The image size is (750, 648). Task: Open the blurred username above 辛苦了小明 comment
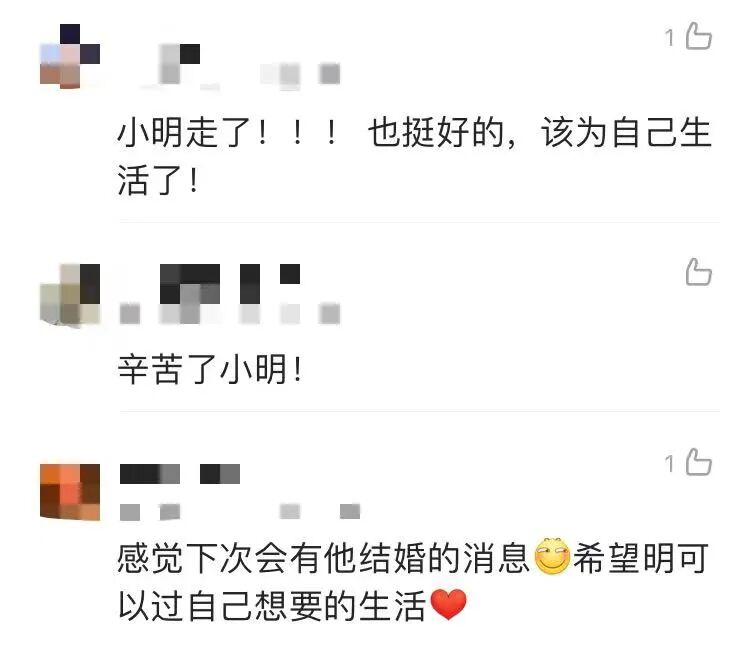pyautogui.click(x=230, y=284)
